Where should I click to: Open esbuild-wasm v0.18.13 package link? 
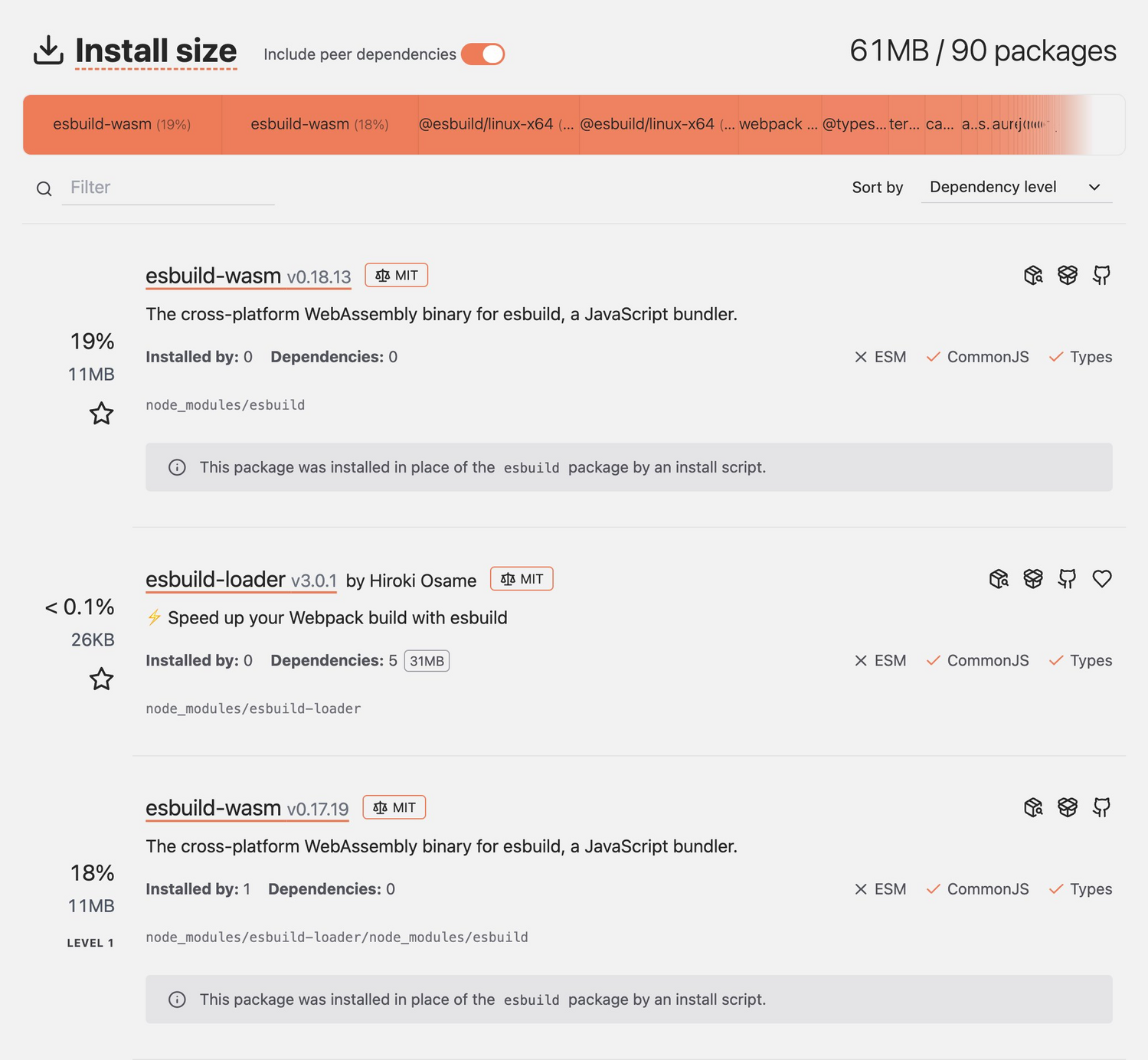[248, 276]
